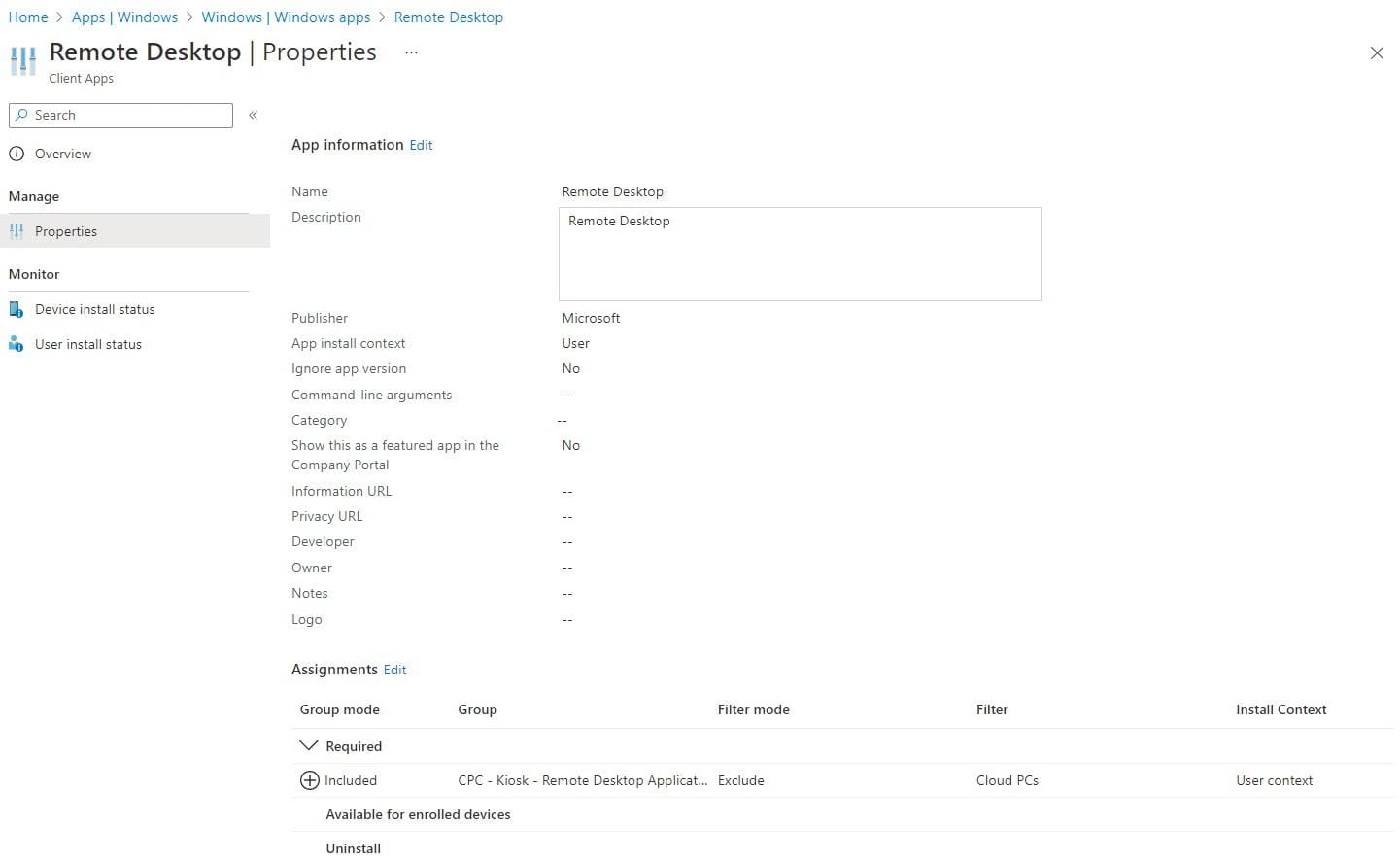Close the Properties blade
Image resolution: width=1400 pixels, height=861 pixels.
click(x=1376, y=53)
